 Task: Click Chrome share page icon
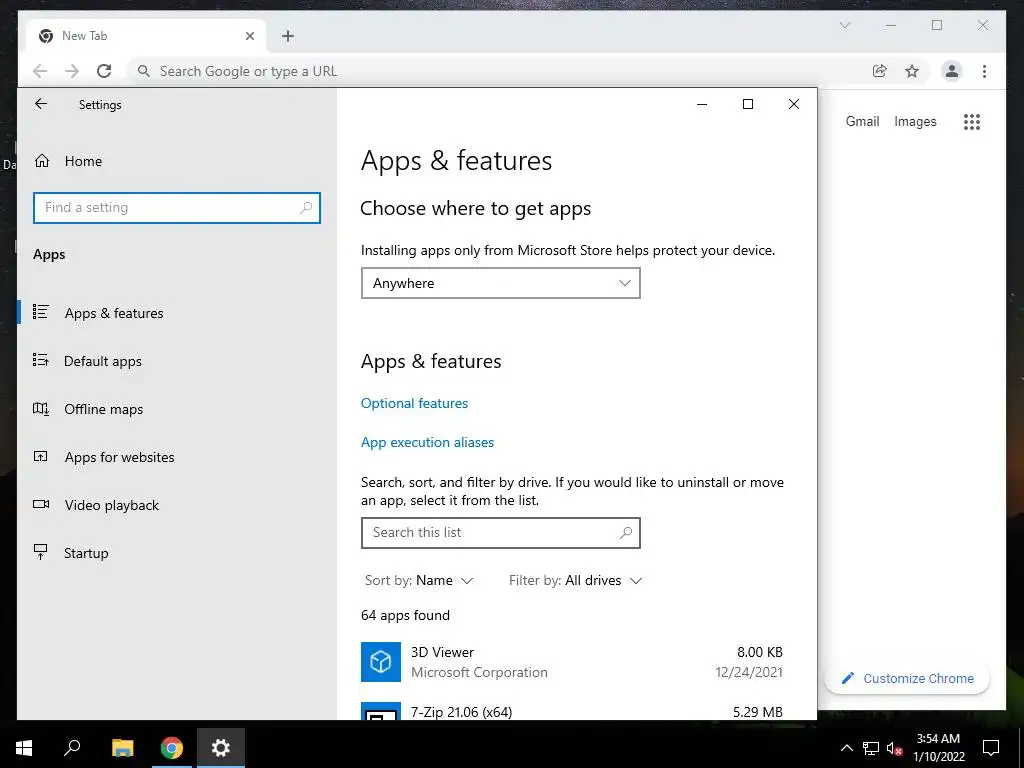880,71
